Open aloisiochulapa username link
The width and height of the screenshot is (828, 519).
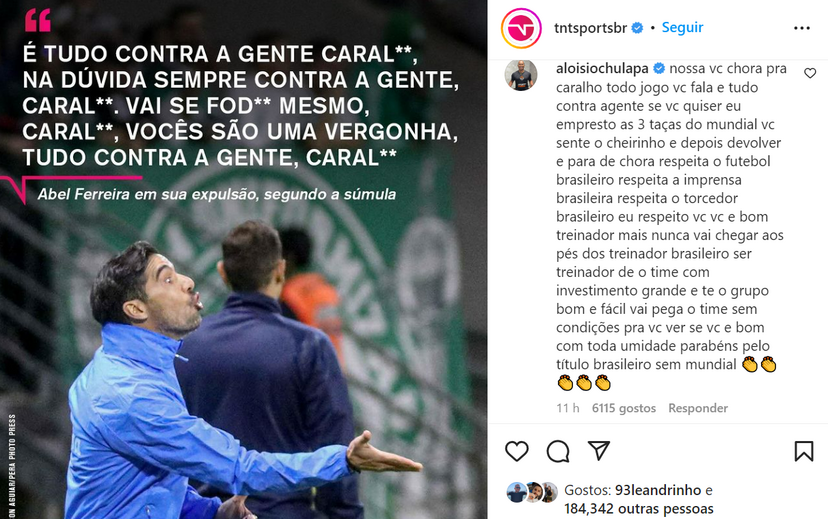[x=602, y=68]
